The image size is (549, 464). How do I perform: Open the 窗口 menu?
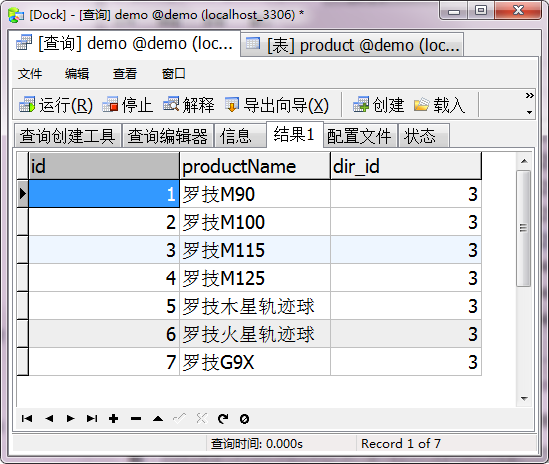(x=173, y=74)
